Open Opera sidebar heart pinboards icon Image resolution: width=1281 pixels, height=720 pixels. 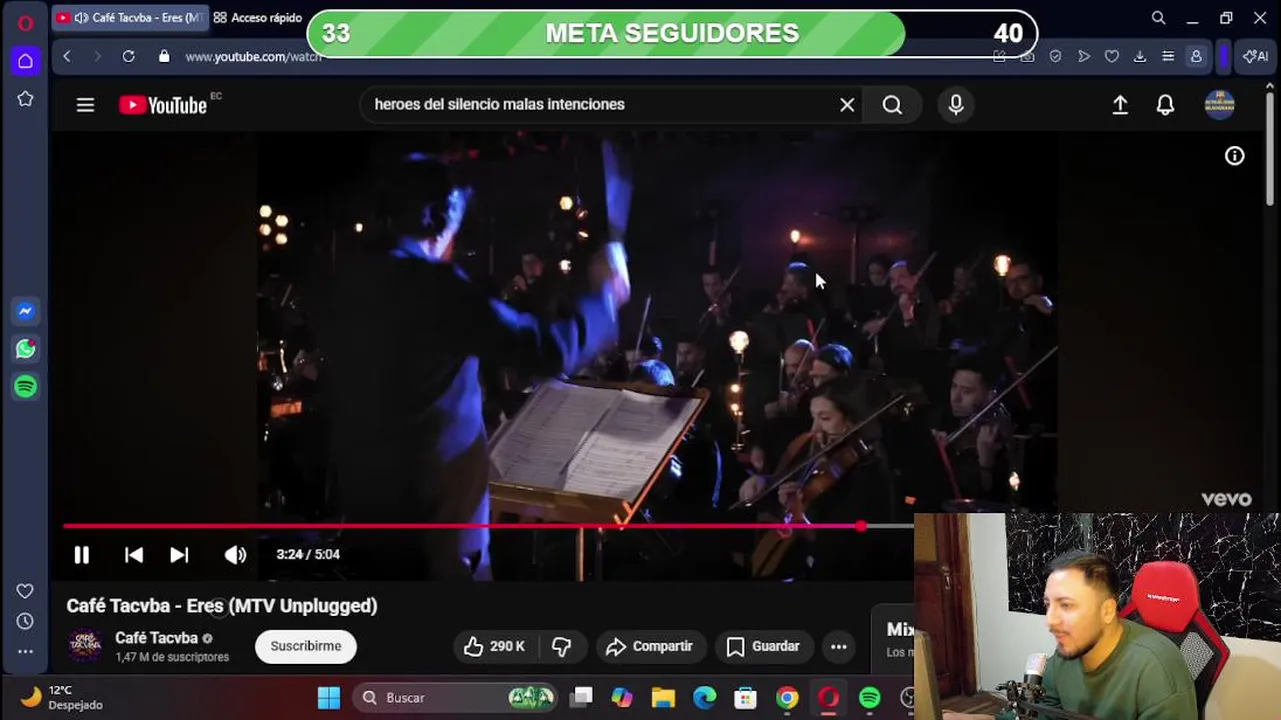(25, 591)
